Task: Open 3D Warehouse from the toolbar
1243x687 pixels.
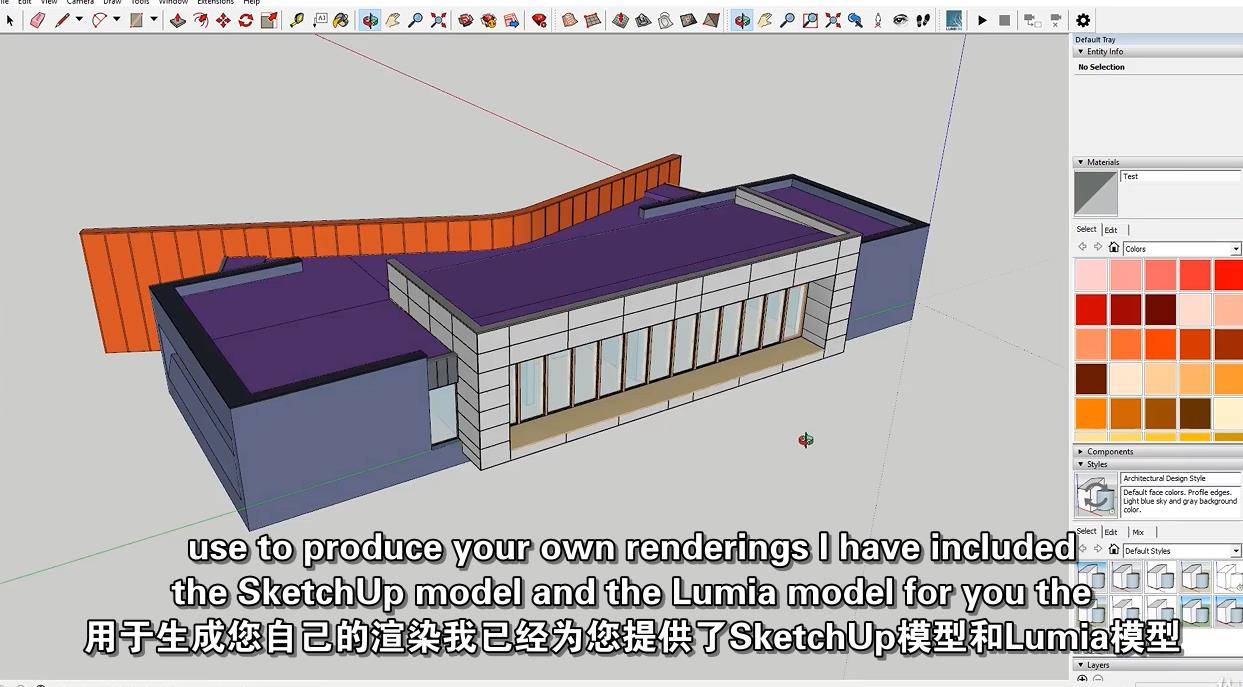Action: tap(466, 20)
